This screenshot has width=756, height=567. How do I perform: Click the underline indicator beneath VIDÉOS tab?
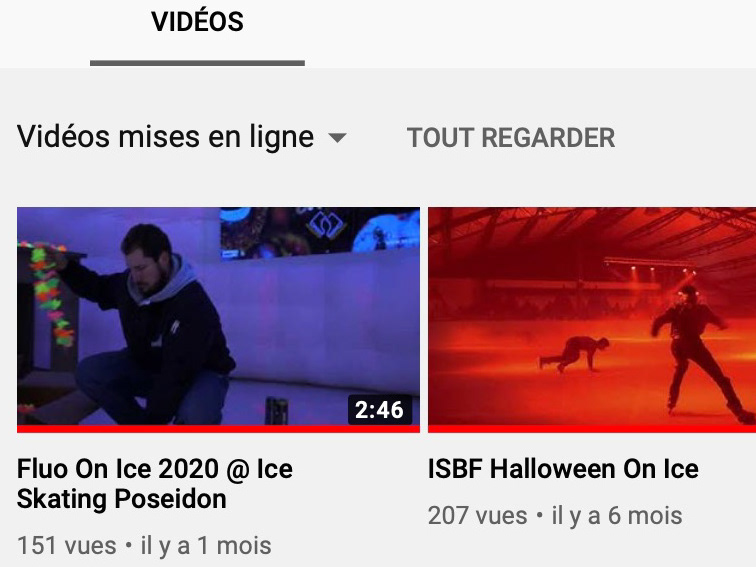(x=197, y=63)
